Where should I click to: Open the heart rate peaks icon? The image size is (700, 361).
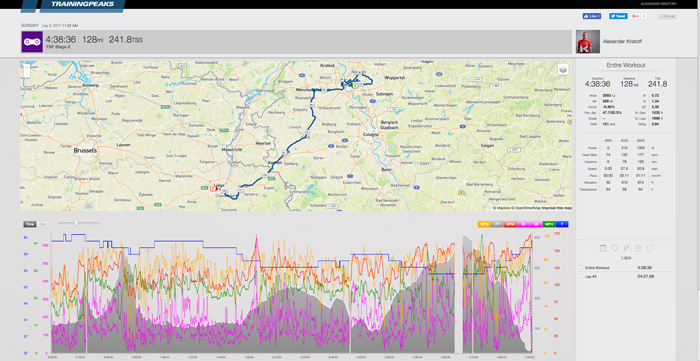pos(615,248)
